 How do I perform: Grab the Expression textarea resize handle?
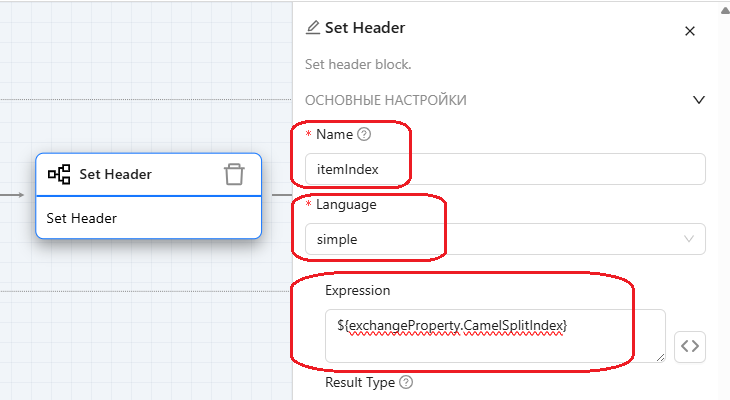(661, 357)
